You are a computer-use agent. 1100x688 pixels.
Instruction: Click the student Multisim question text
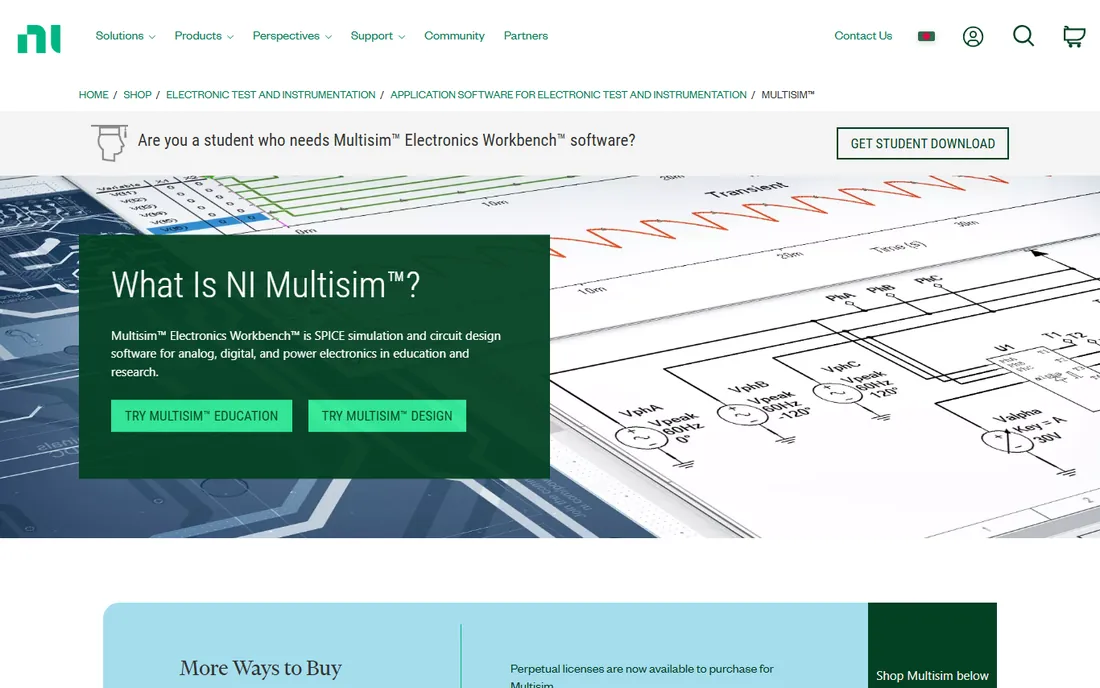[387, 140]
